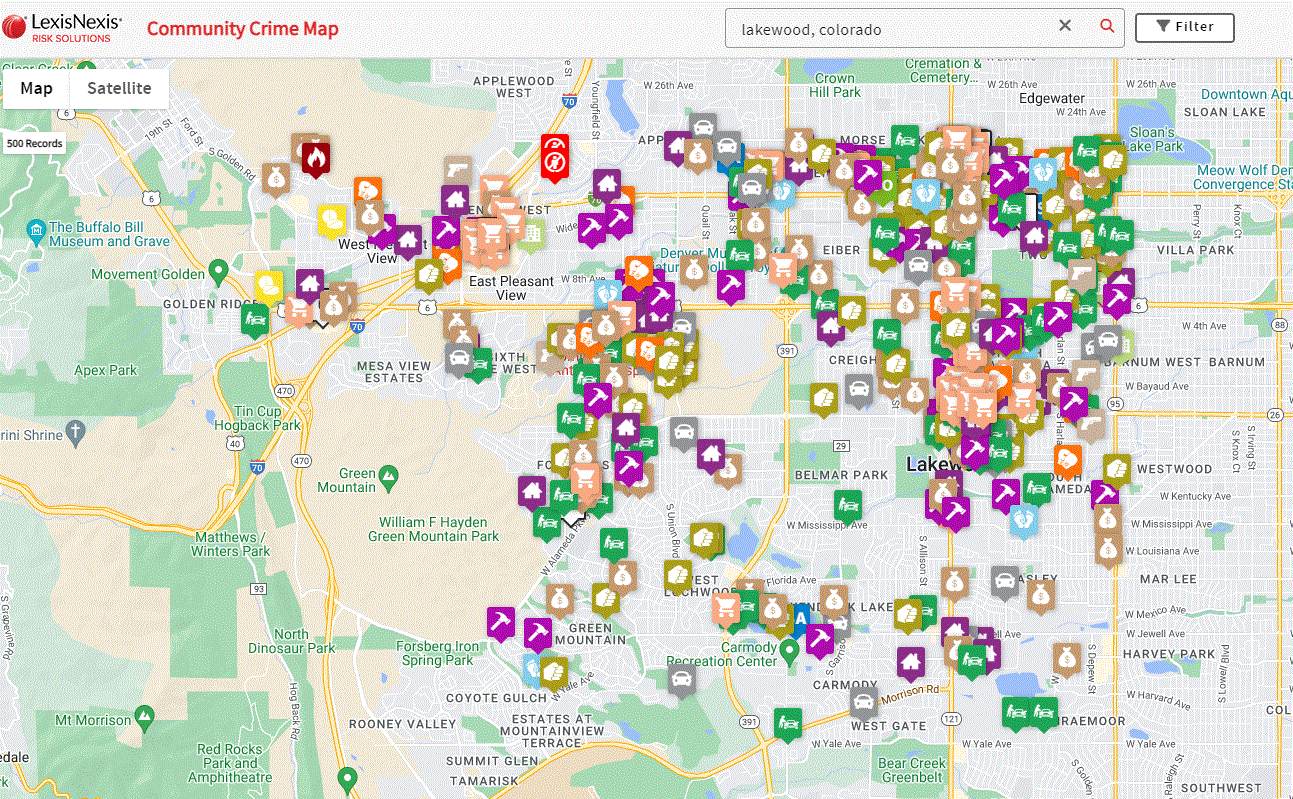This screenshot has width=1293, height=799.
Task: Click green car-theft marker below Golden Ridge
Action: 255,320
